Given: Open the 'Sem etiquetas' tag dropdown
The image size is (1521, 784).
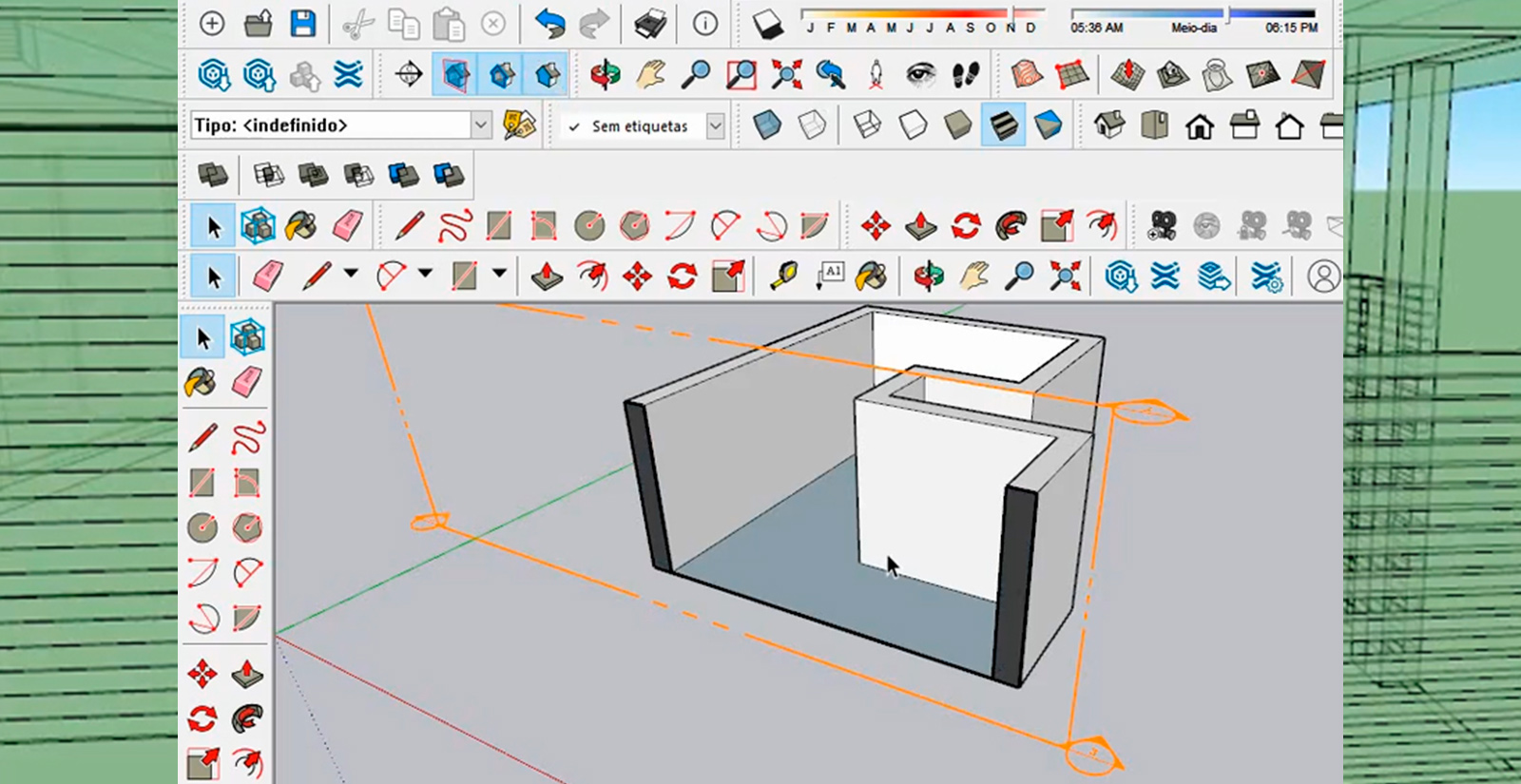Looking at the screenshot, I should [715, 125].
